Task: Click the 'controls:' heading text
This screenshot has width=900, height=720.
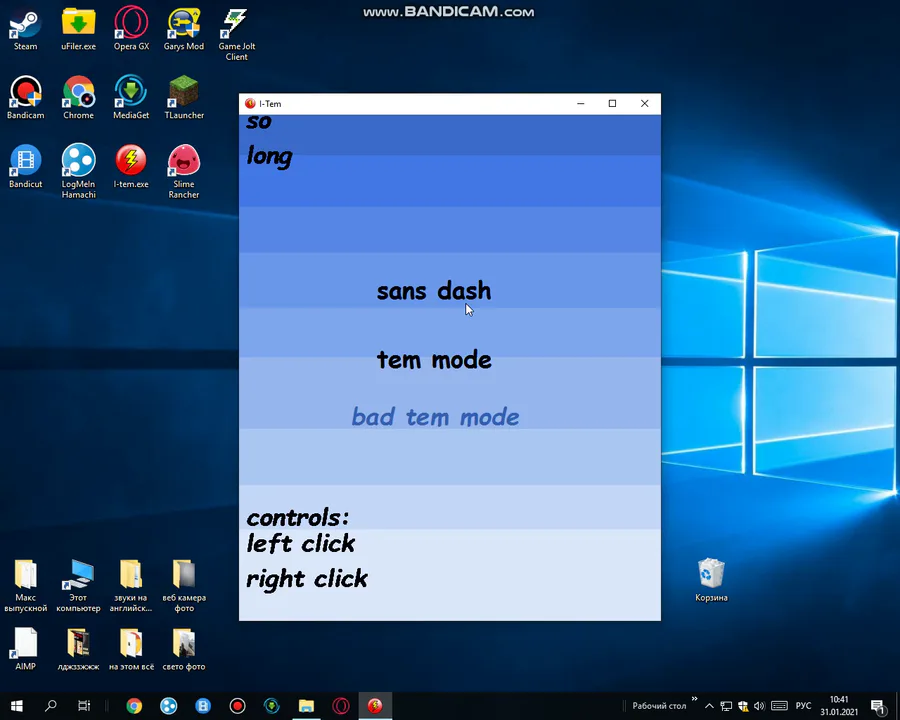Action: [297, 517]
